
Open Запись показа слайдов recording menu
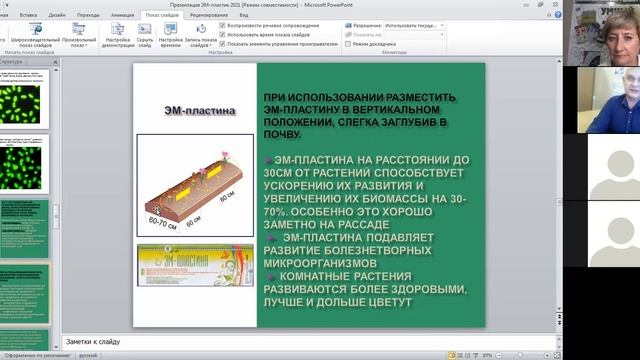(201, 35)
